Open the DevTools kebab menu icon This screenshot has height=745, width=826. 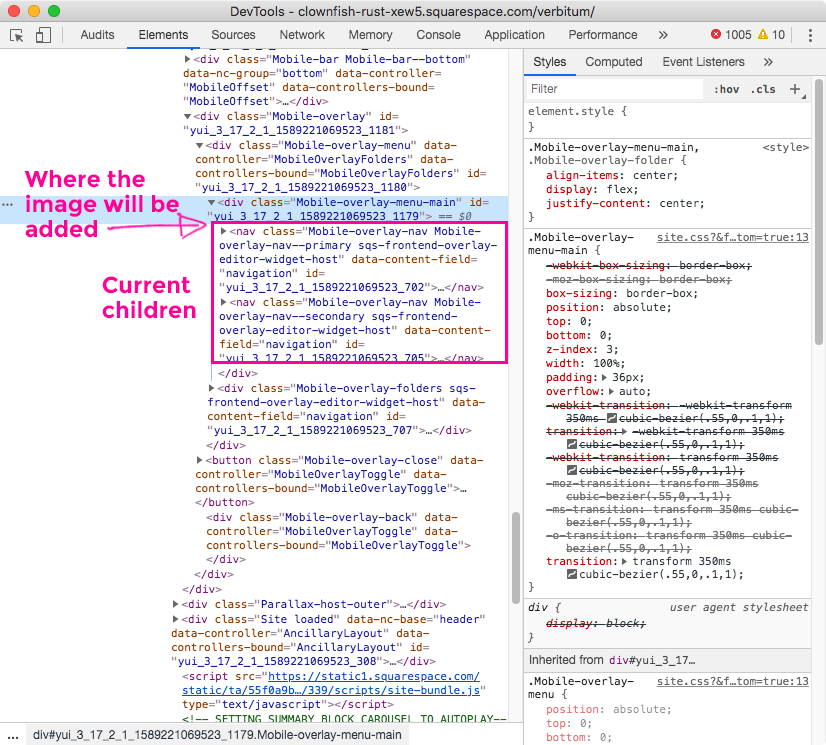coord(810,35)
